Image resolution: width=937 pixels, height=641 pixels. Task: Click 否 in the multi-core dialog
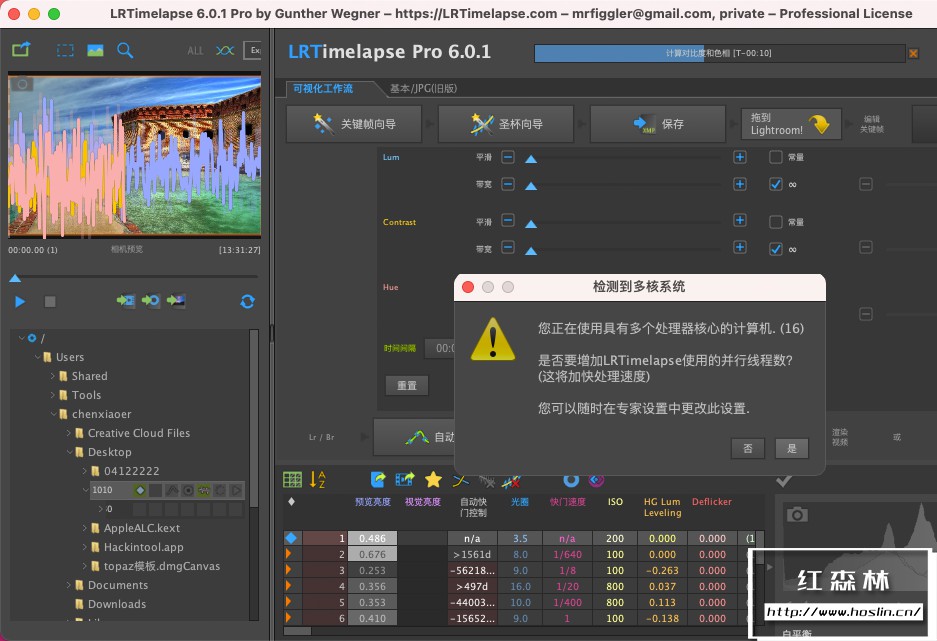tap(748, 448)
